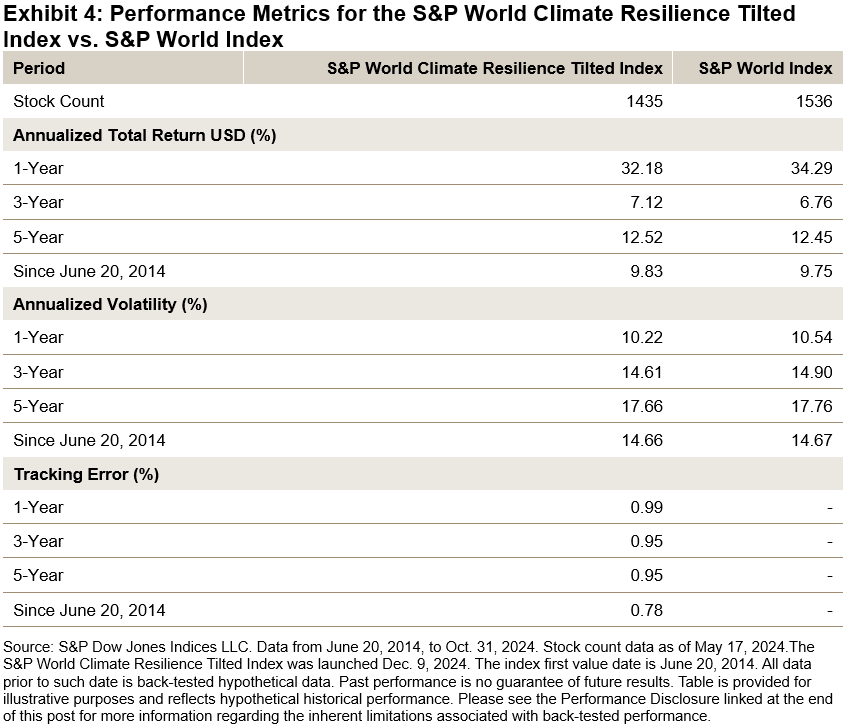The width and height of the screenshot is (844, 728).
Task: Select the Period column header
Action: pos(39,68)
